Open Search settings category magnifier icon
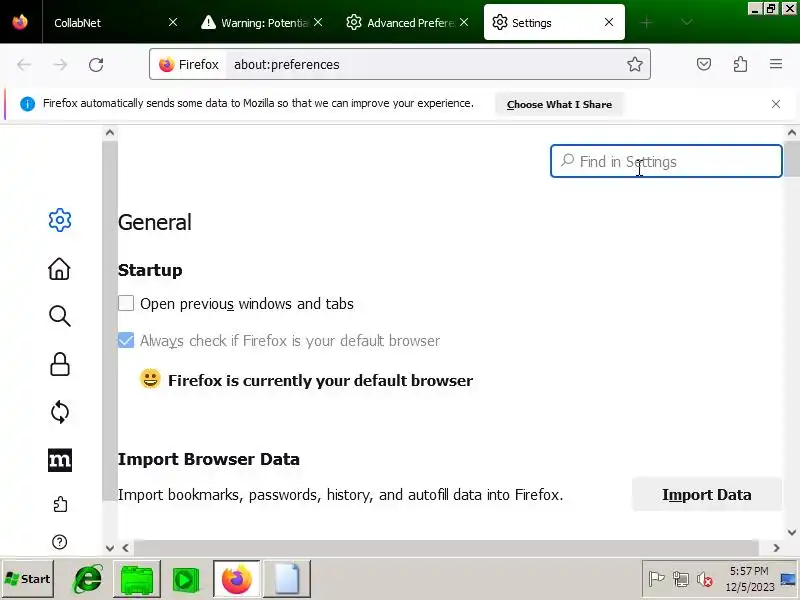Screen dimensions: 800x600 click(x=60, y=316)
